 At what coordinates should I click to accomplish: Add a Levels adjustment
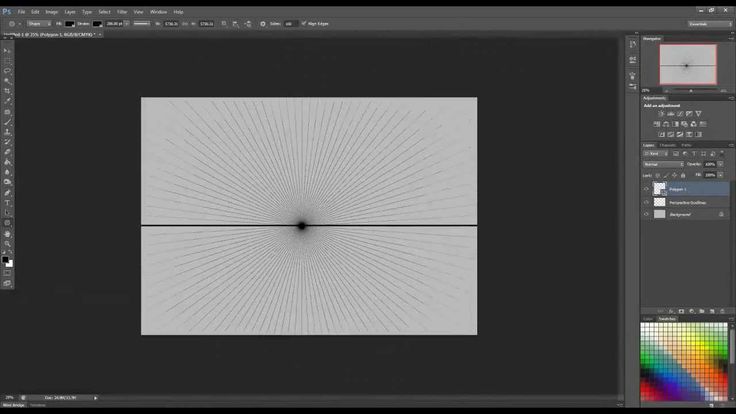click(x=670, y=114)
